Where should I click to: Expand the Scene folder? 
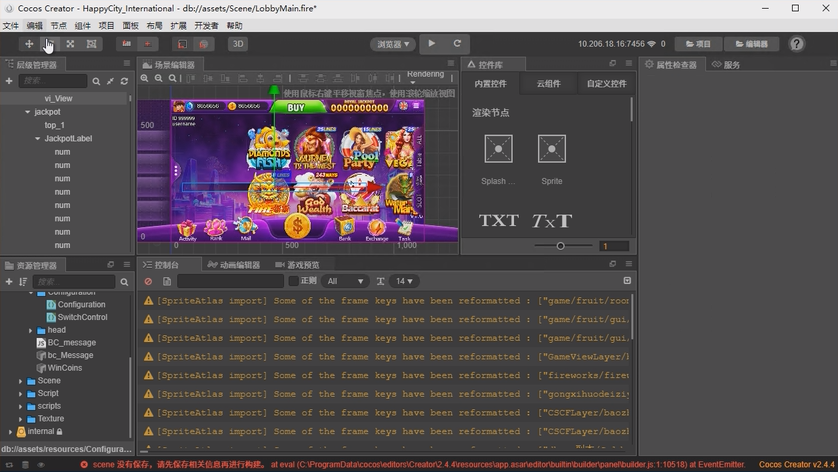20,381
